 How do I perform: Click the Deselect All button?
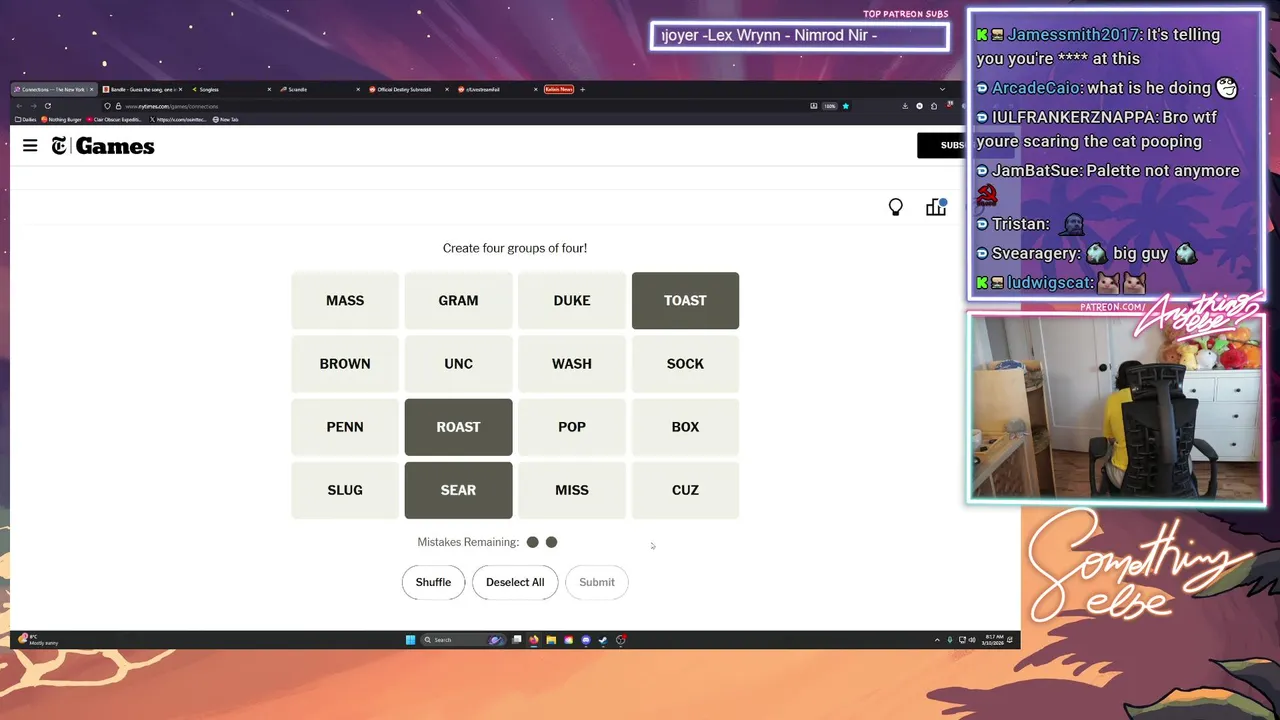coord(515,582)
